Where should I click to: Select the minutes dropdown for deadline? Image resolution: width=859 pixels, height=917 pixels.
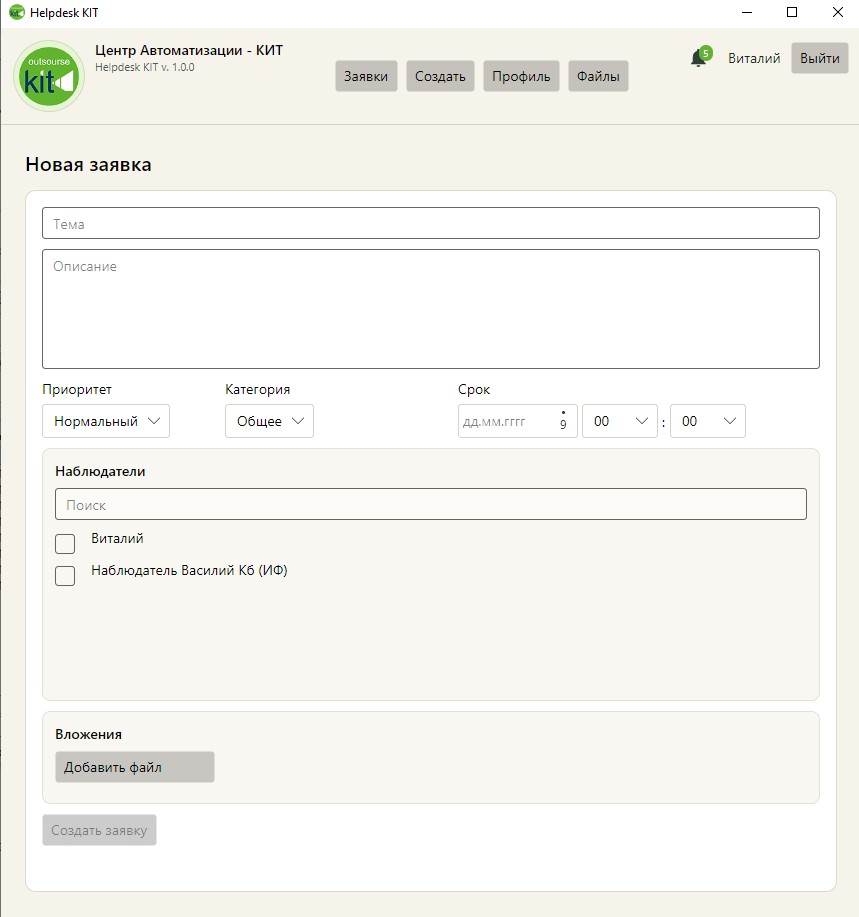(708, 421)
